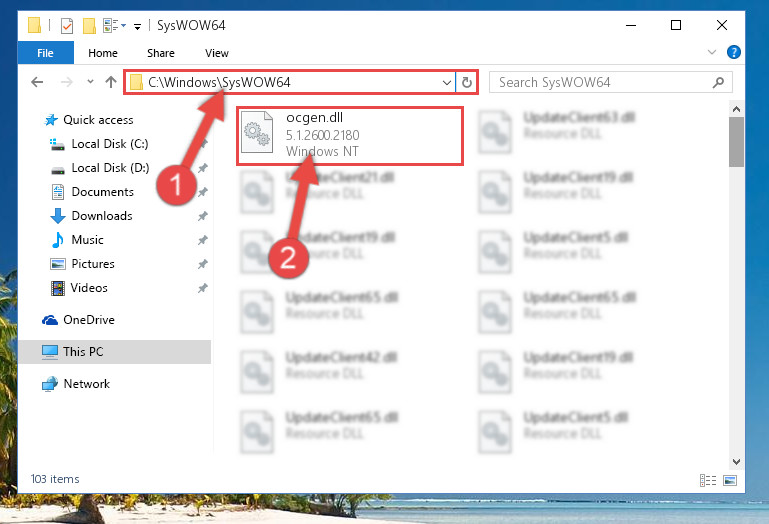The height and width of the screenshot is (524, 769).
Task: Click the pin icon beside Pictures
Action: click(x=203, y=264)
